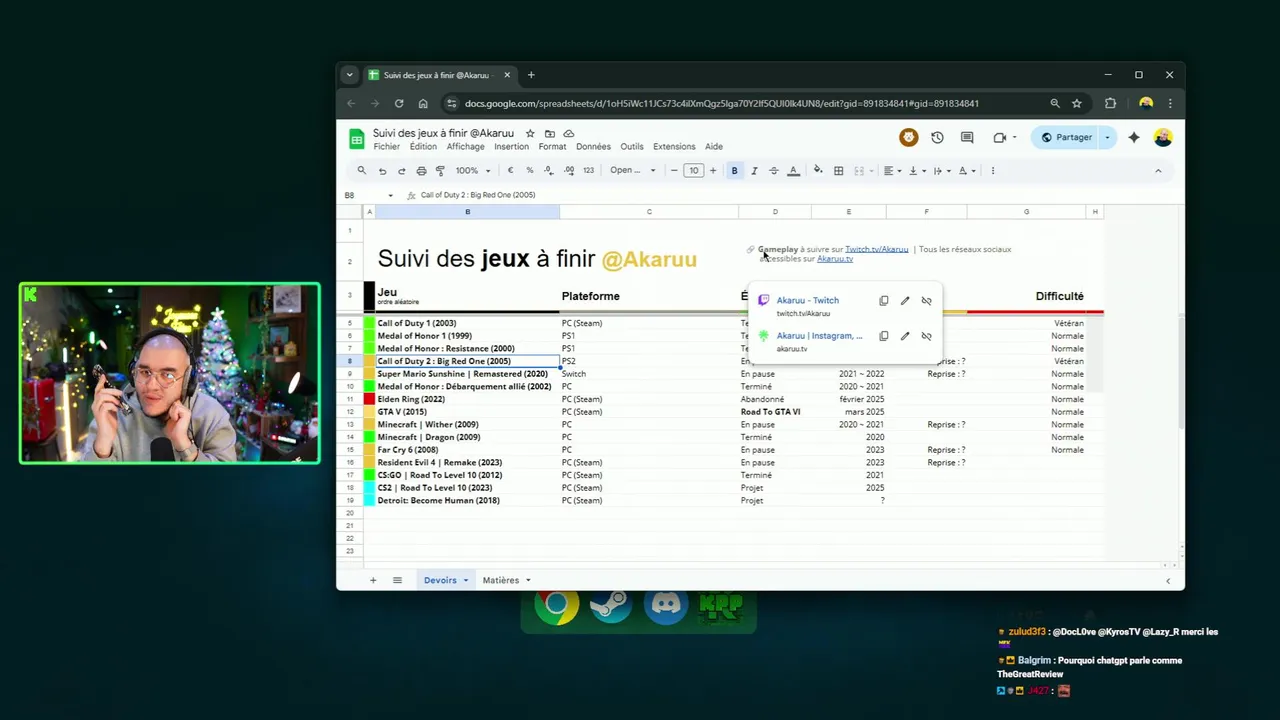Switch to the Matières sheet tab

coord(501,580)
